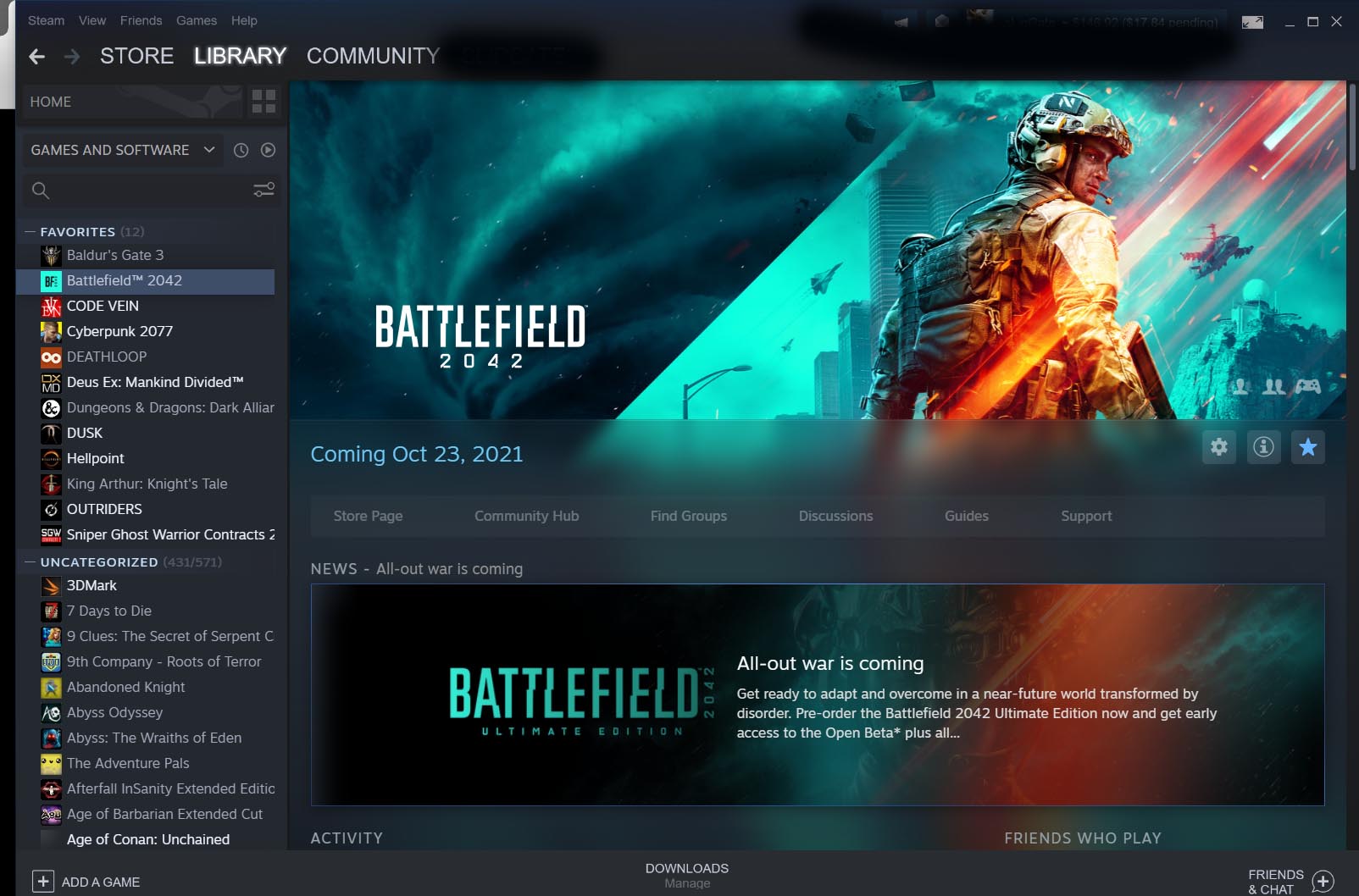Open the Community Hub link

[526, 516]
